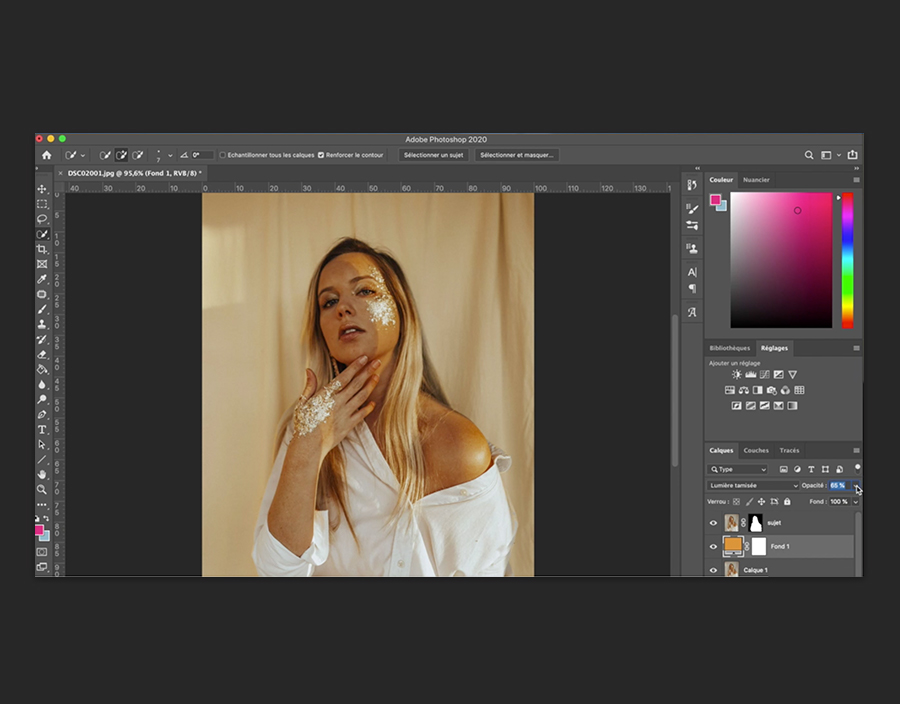
Task: Toggle lock transparent pixels icon
Action: coord(736,501)
